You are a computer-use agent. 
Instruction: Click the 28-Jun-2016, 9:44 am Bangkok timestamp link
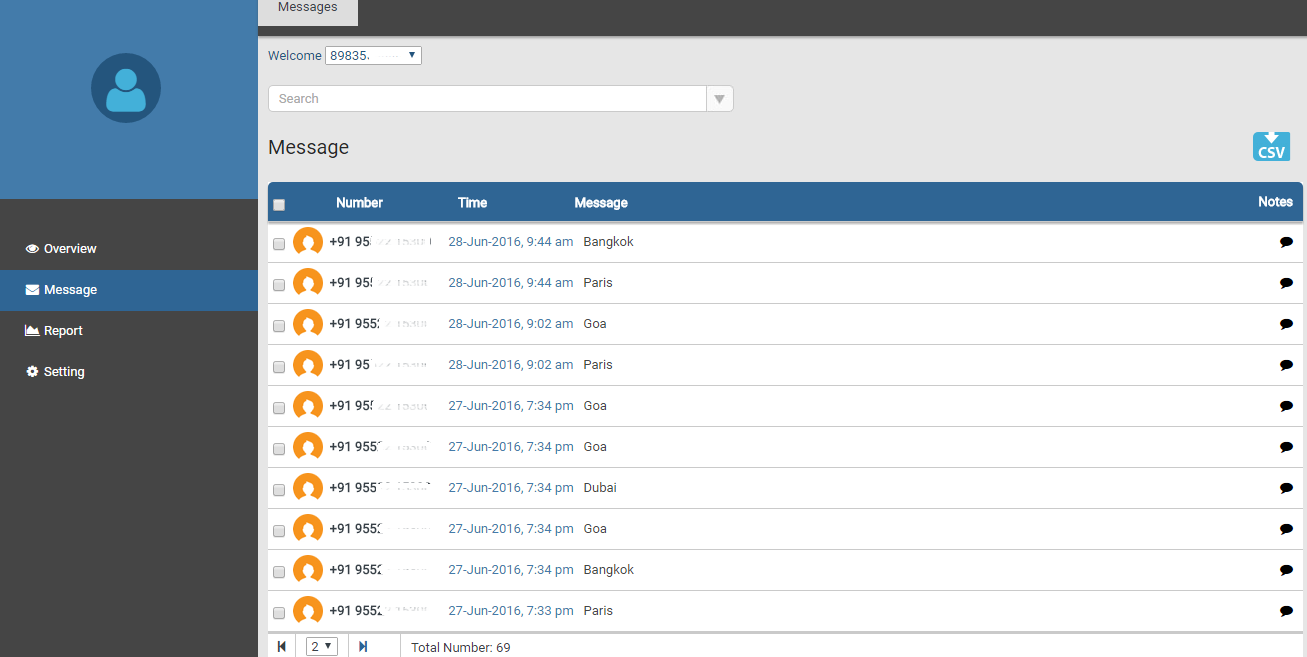(510, 242)
